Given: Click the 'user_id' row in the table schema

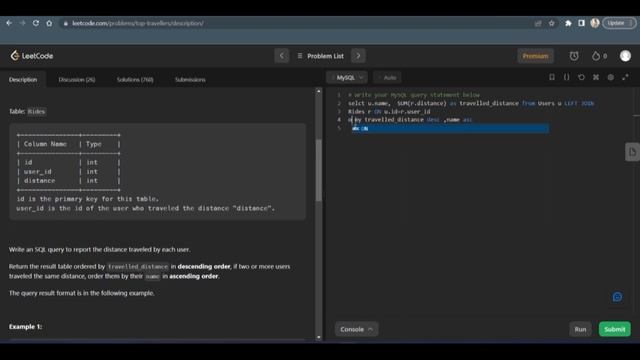Looking at the screenshot, I should (69, 171).
